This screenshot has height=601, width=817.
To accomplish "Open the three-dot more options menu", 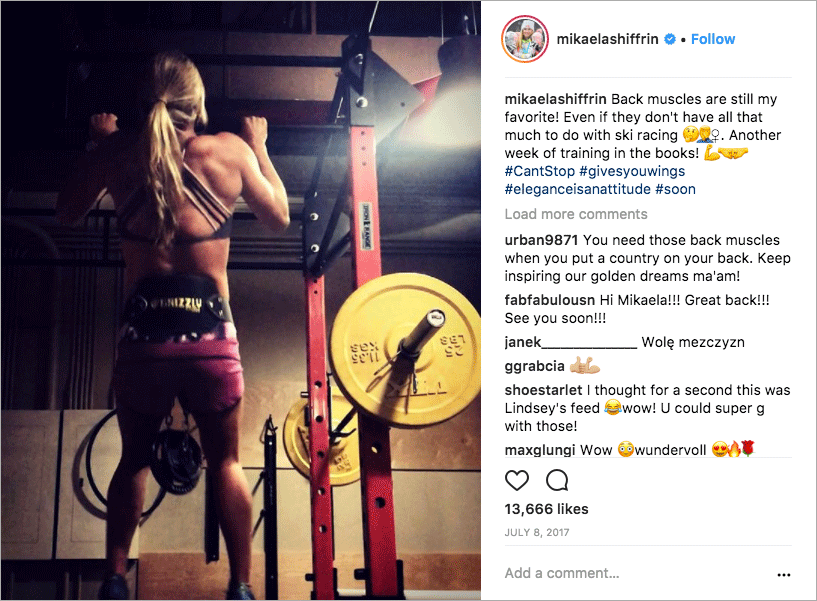I will pos(784,574).
